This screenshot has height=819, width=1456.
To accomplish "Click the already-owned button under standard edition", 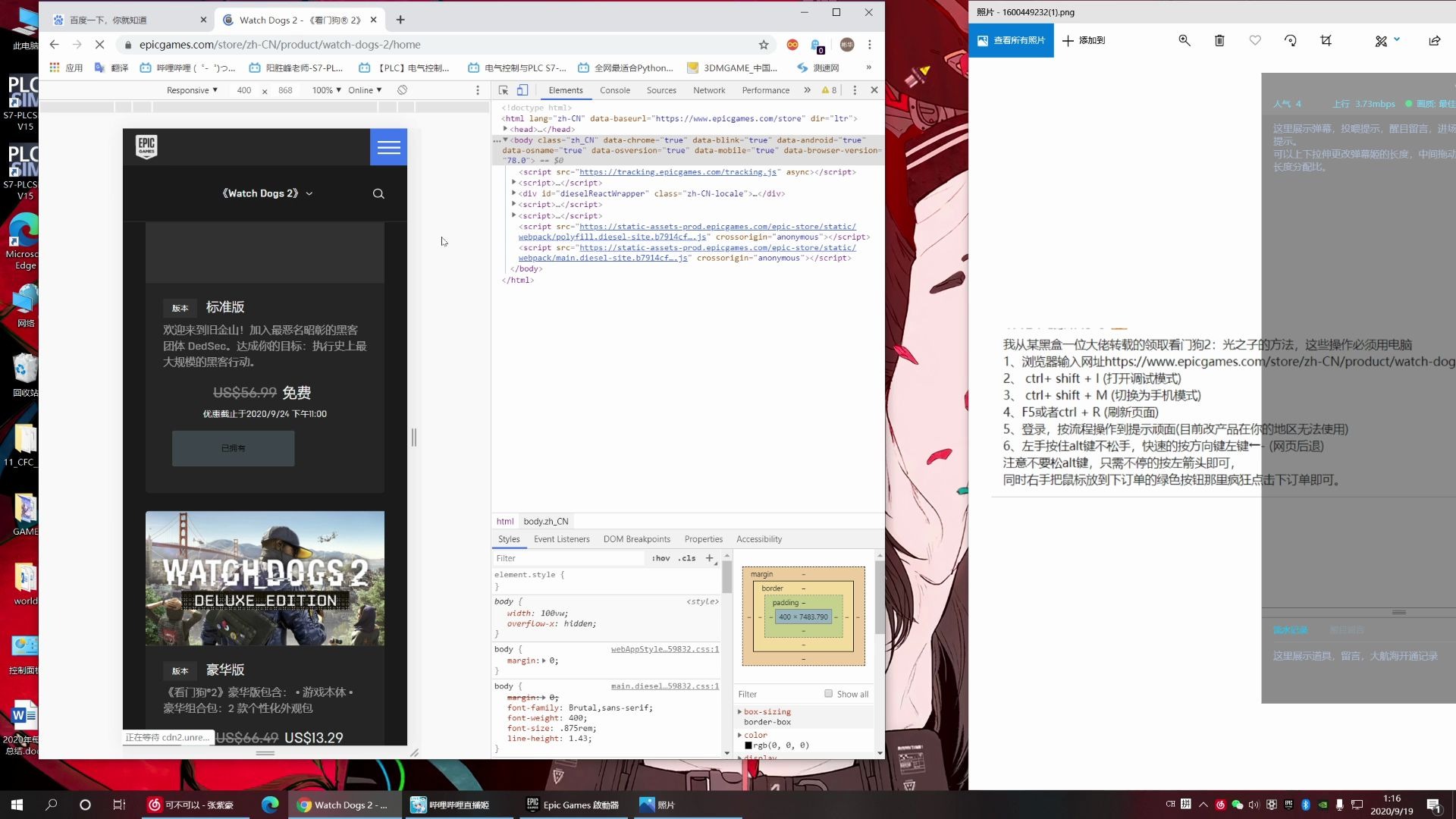I will [x=233, y=448].
